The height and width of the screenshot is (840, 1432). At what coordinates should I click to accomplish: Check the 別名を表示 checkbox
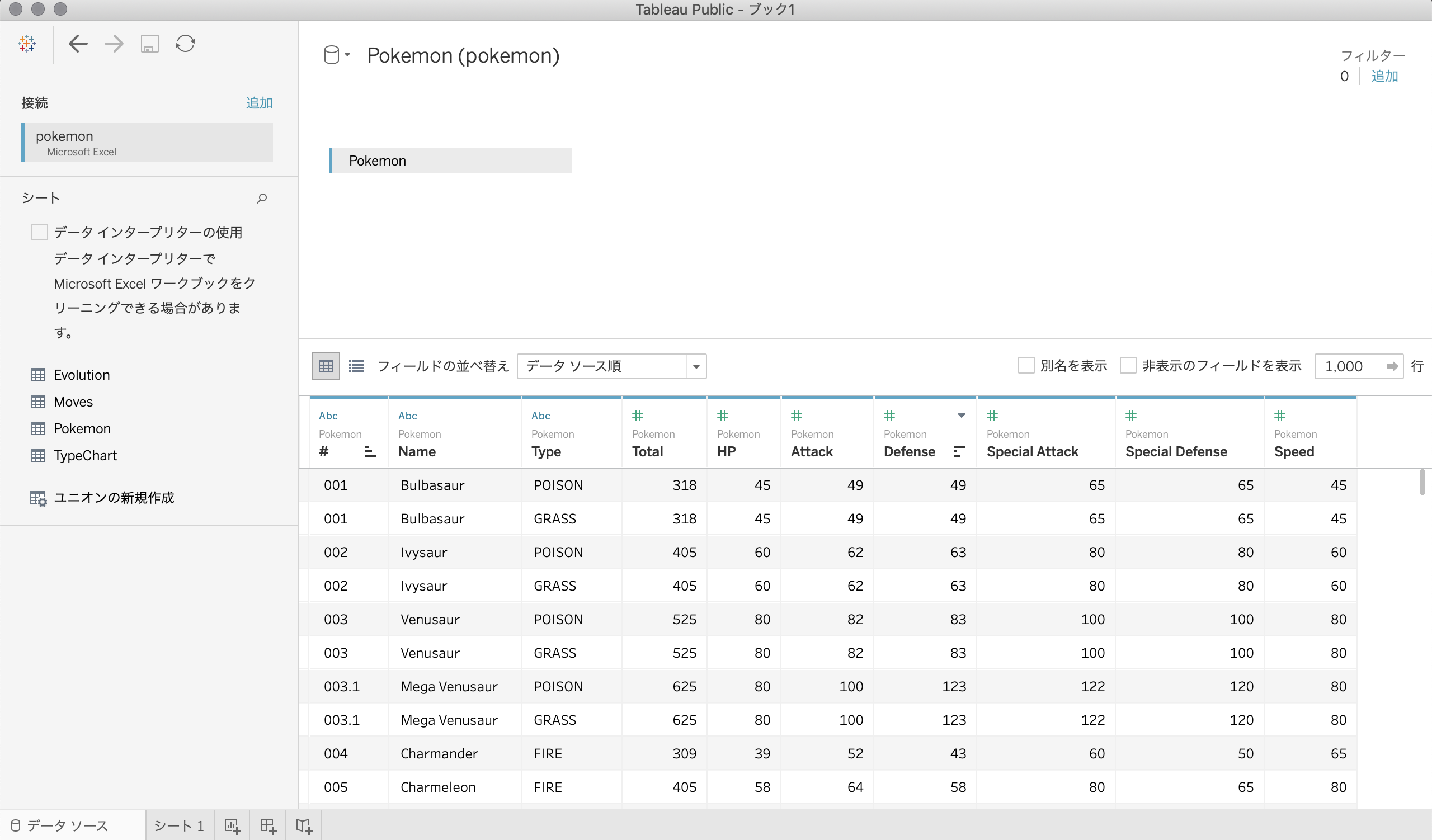[x=1026, y=366]
